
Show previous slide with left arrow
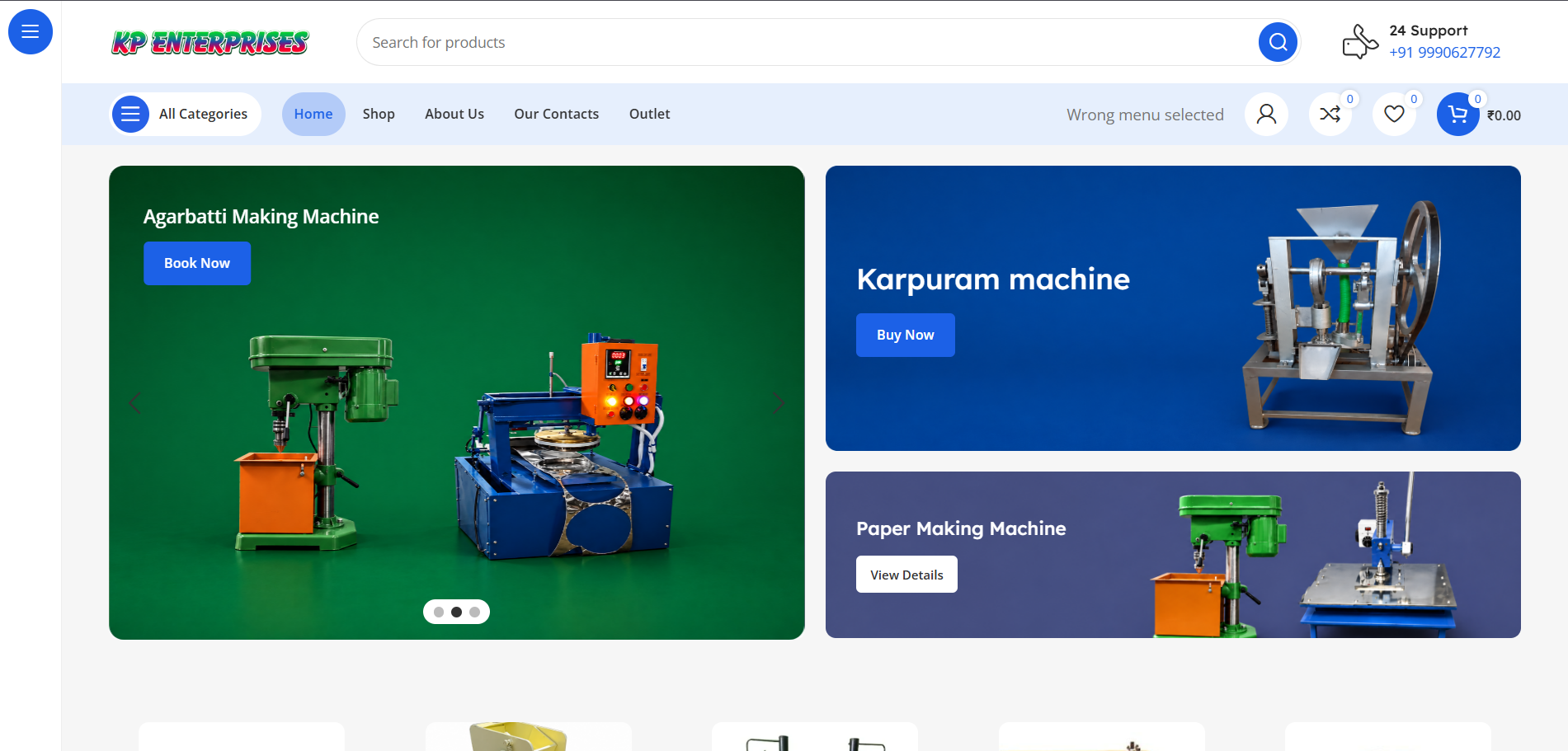click(x=135, y=402)
